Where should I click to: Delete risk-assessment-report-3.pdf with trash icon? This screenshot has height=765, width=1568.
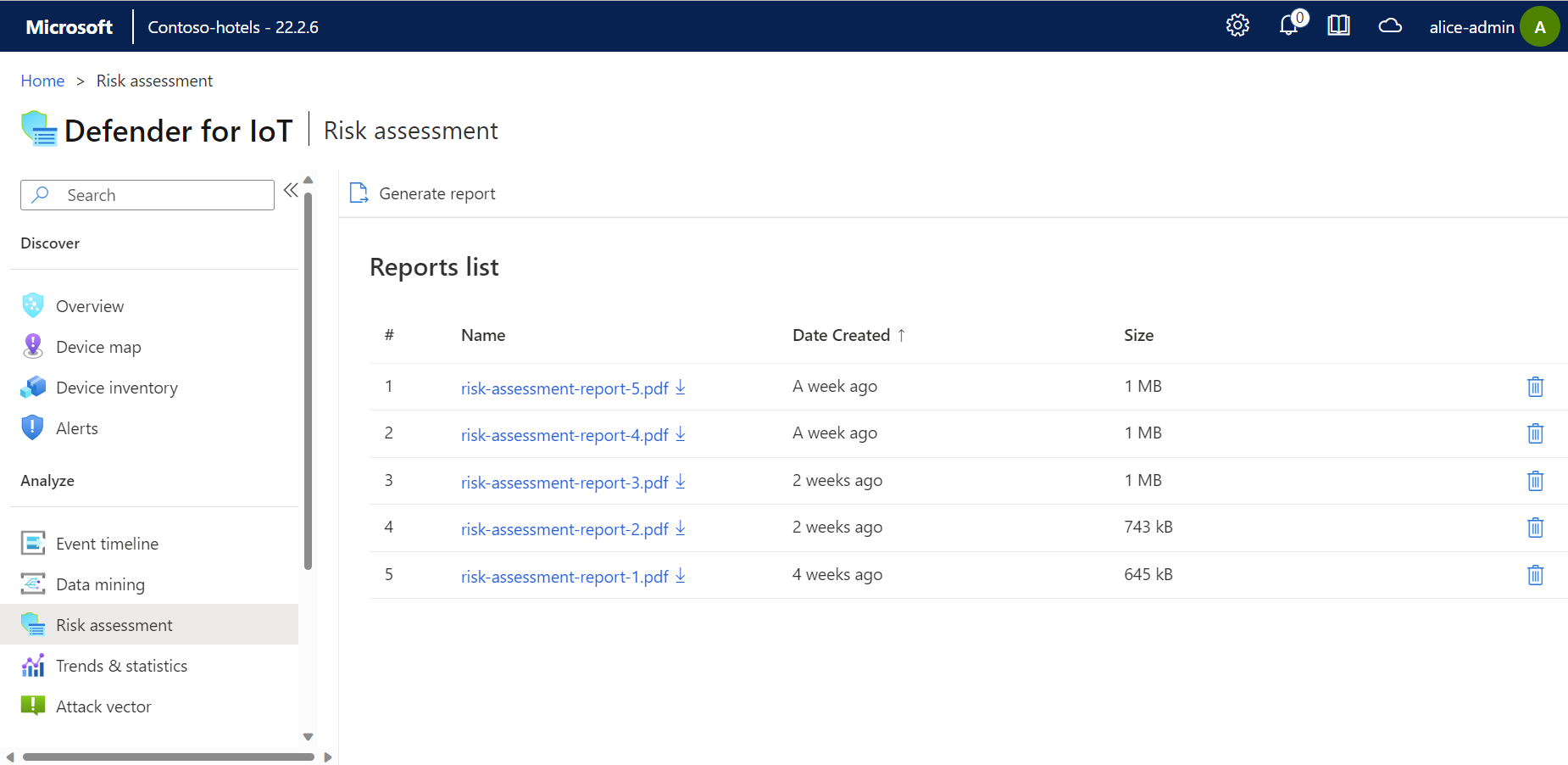click(x=1535, y=481)
